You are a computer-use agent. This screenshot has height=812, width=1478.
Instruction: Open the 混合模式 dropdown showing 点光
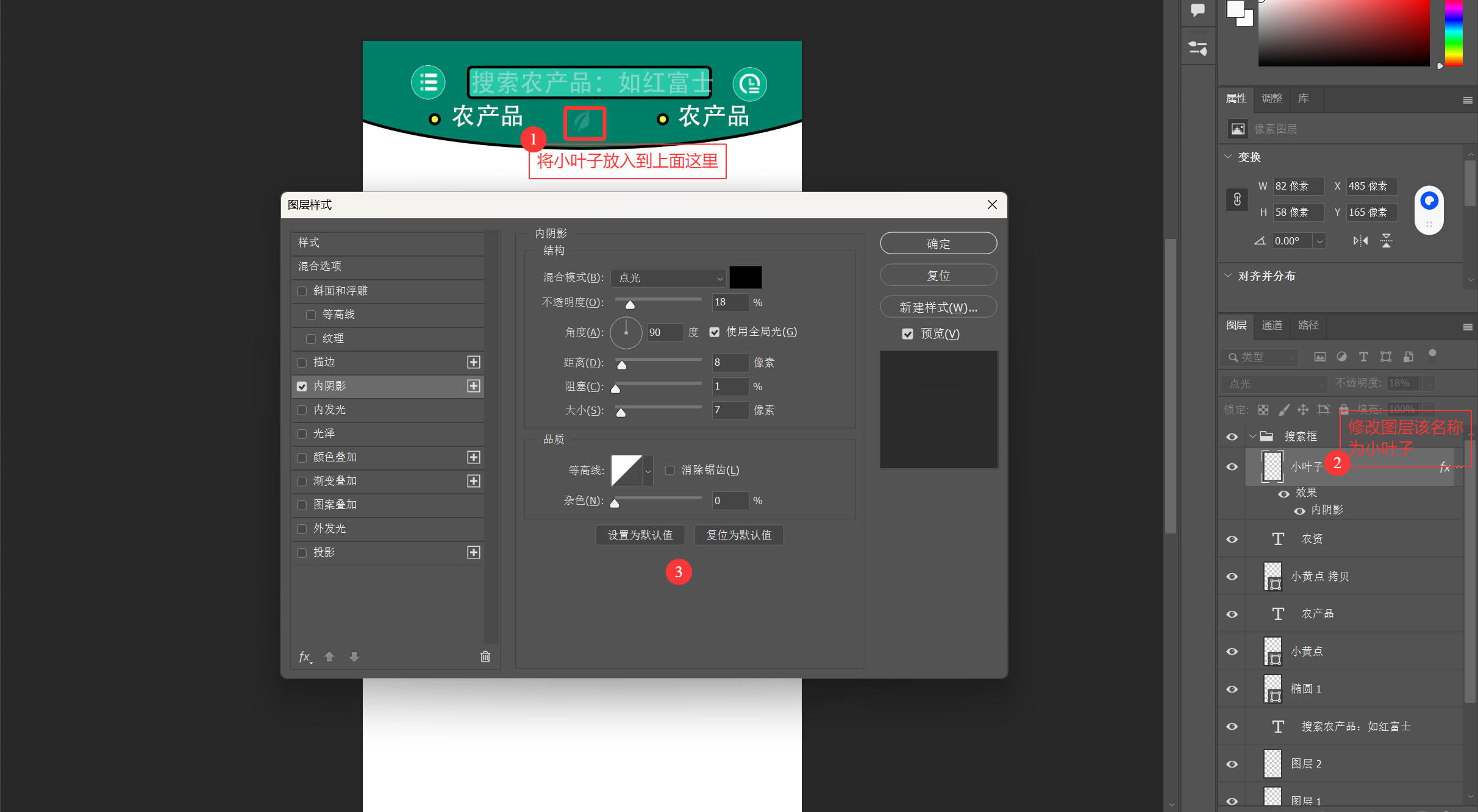[669, 278]
